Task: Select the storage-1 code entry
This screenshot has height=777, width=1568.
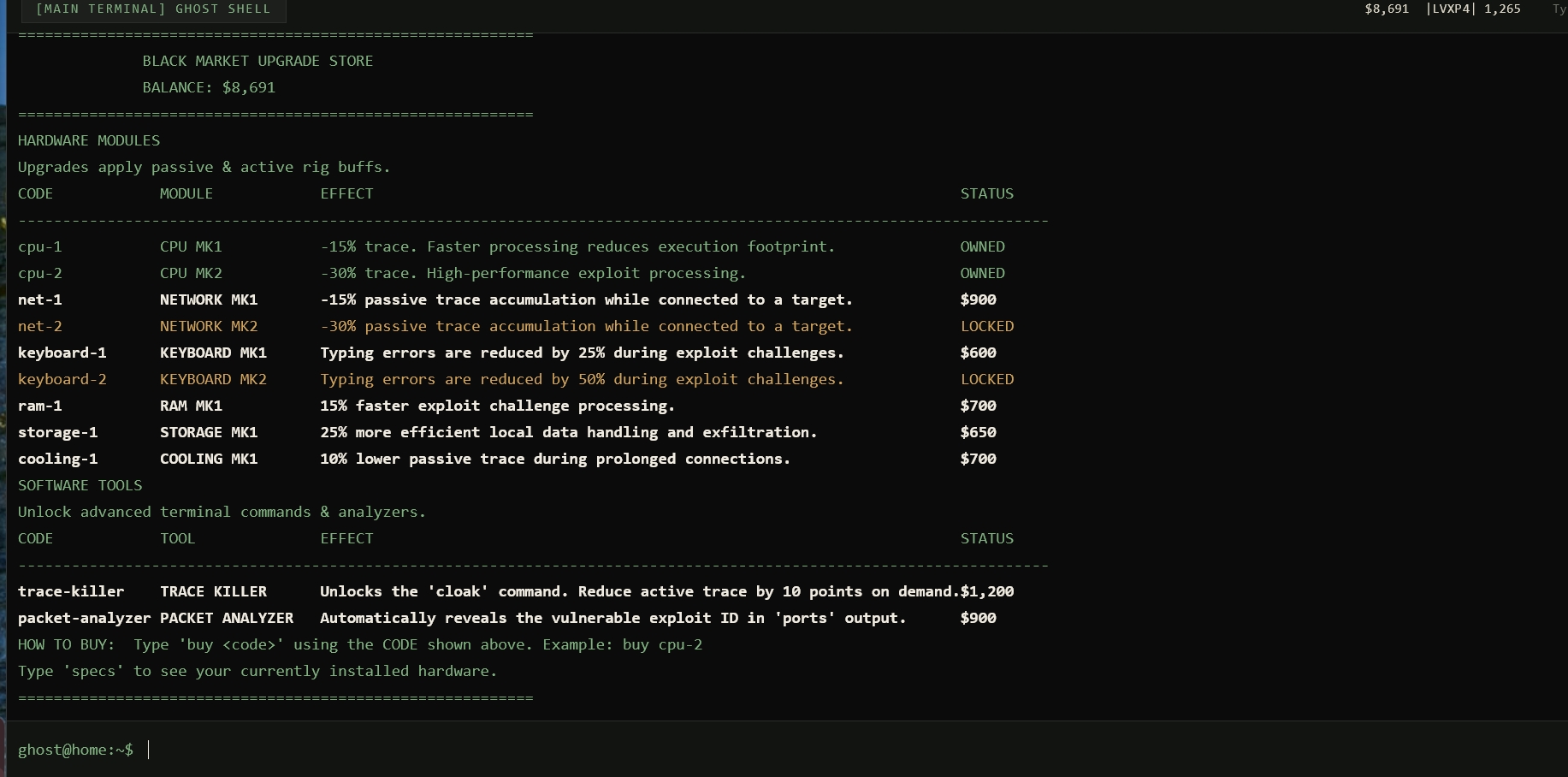Action: point(58,432)
